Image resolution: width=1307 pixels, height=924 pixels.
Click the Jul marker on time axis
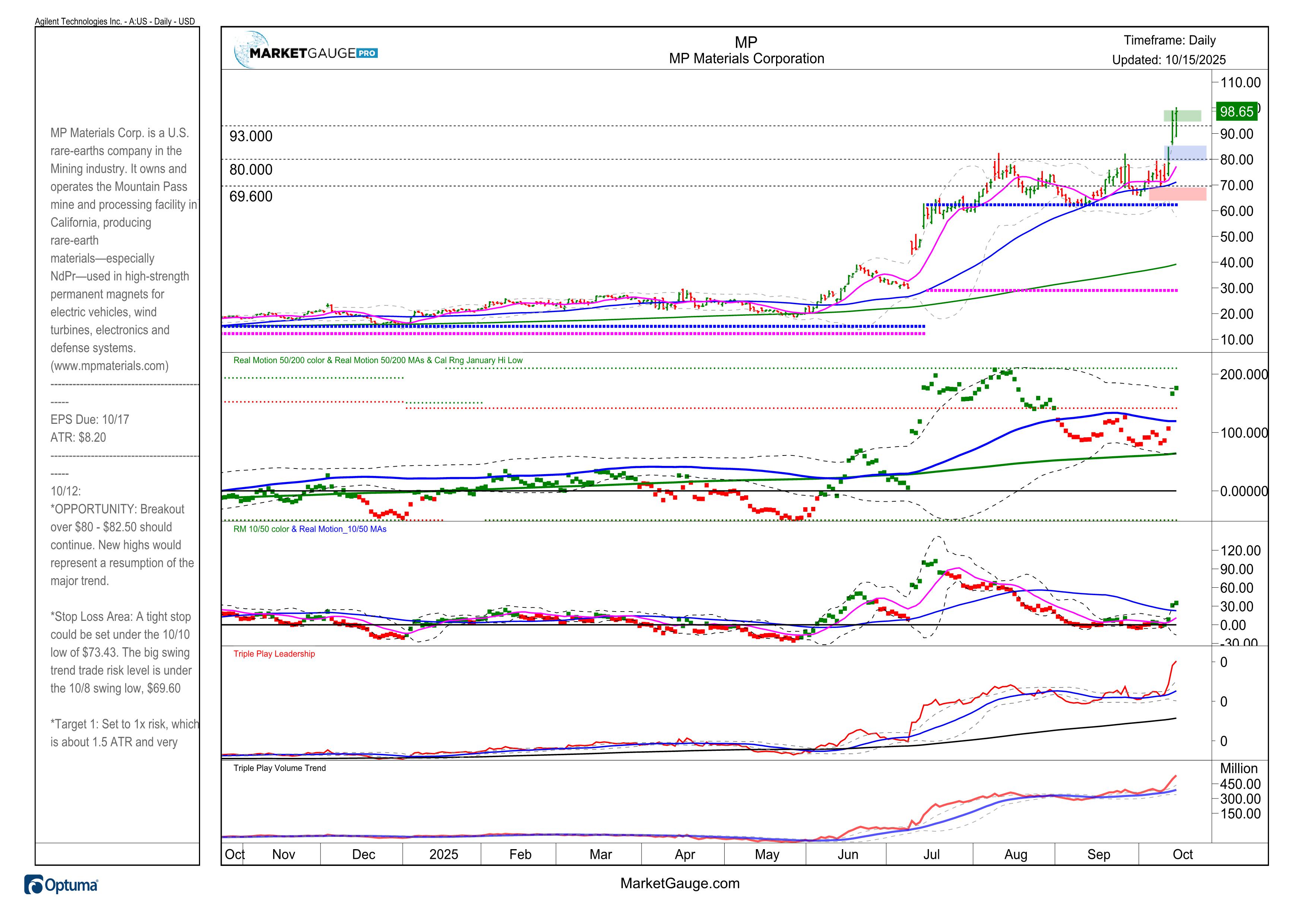931,855
